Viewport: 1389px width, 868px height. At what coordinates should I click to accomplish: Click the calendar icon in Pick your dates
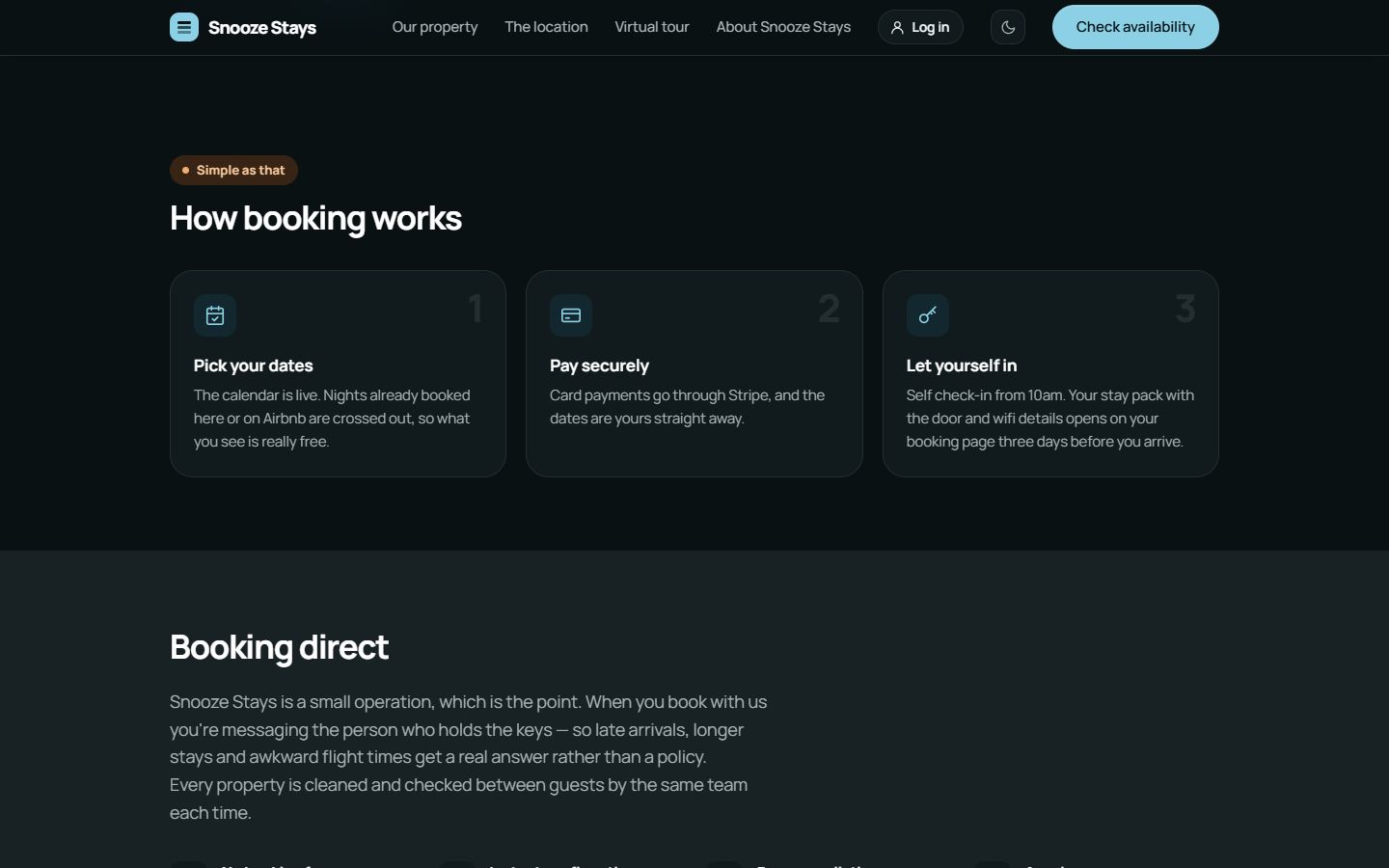pos(215,315)
